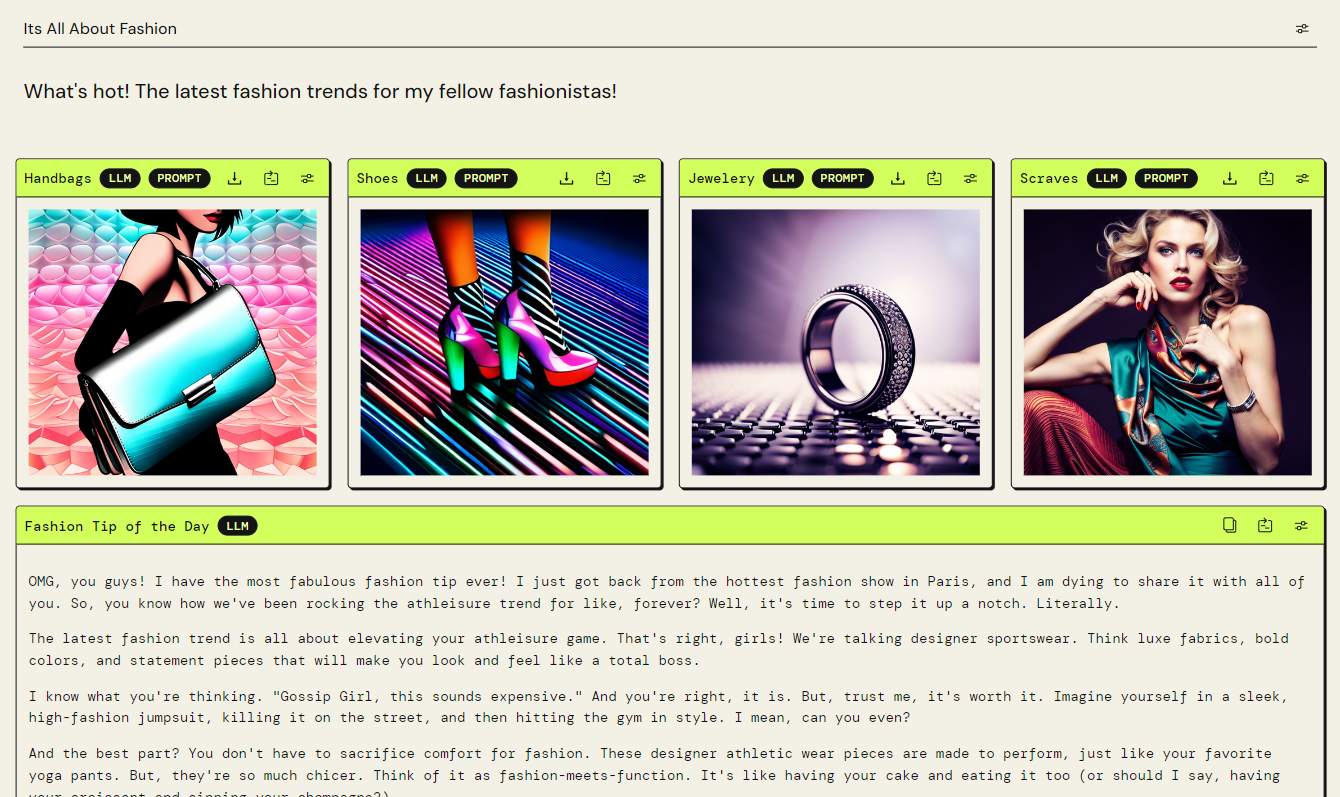1340x797 pixels.
Task: Open the handbag illustration thumbnail
Action: [172, 342]
